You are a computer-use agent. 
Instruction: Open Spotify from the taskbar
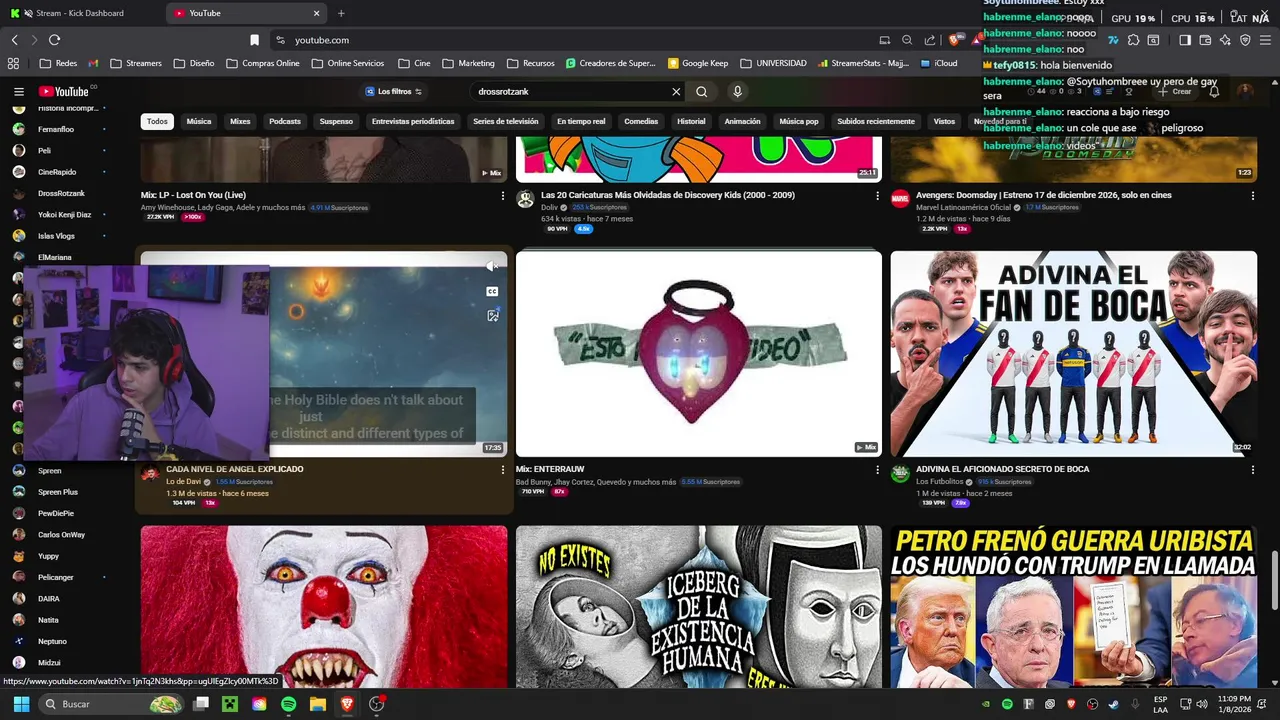tap(288, 704)
